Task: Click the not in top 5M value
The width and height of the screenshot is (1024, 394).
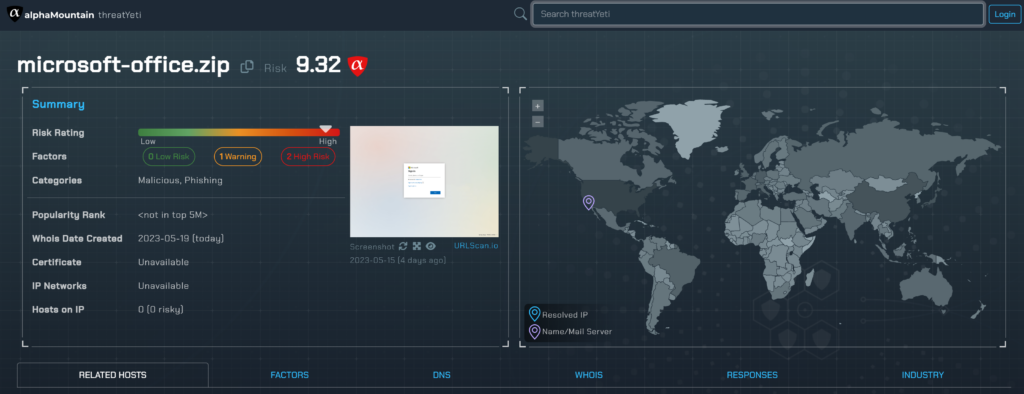Action: [x=173, y=215]
